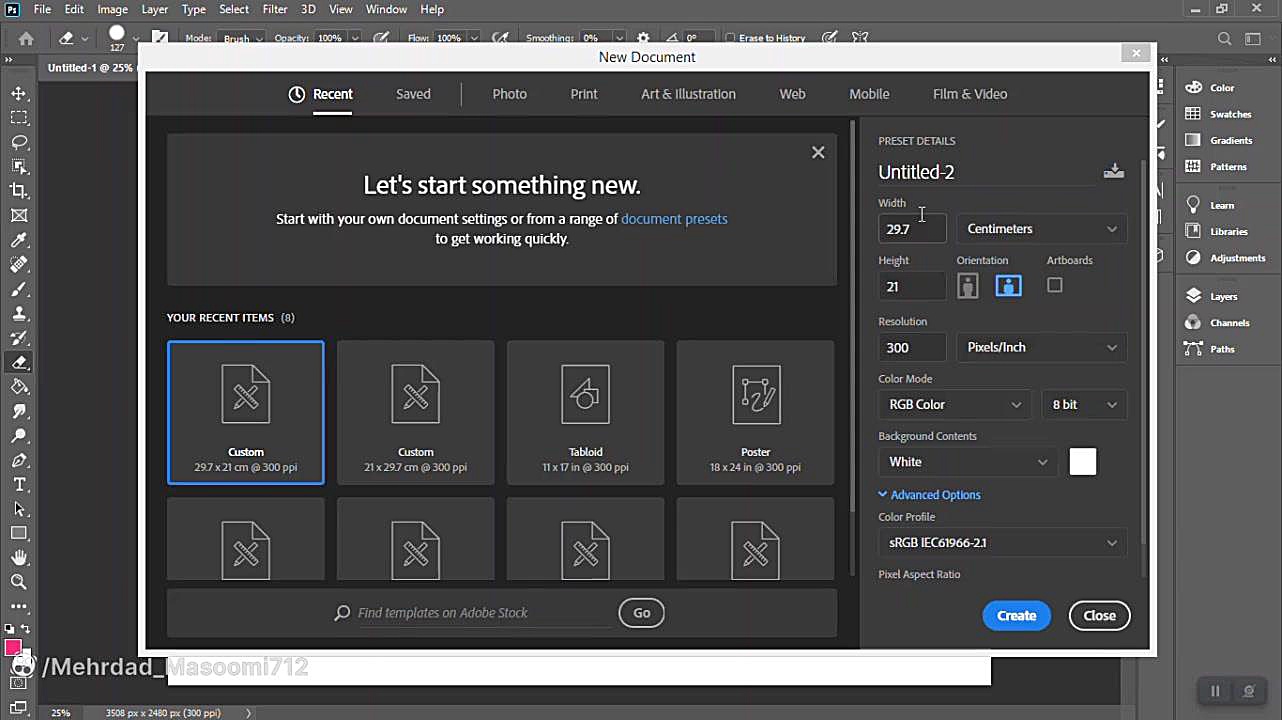Click Go to search Adobe Stock
1282x720 pixels.
(x=641, y=613)
